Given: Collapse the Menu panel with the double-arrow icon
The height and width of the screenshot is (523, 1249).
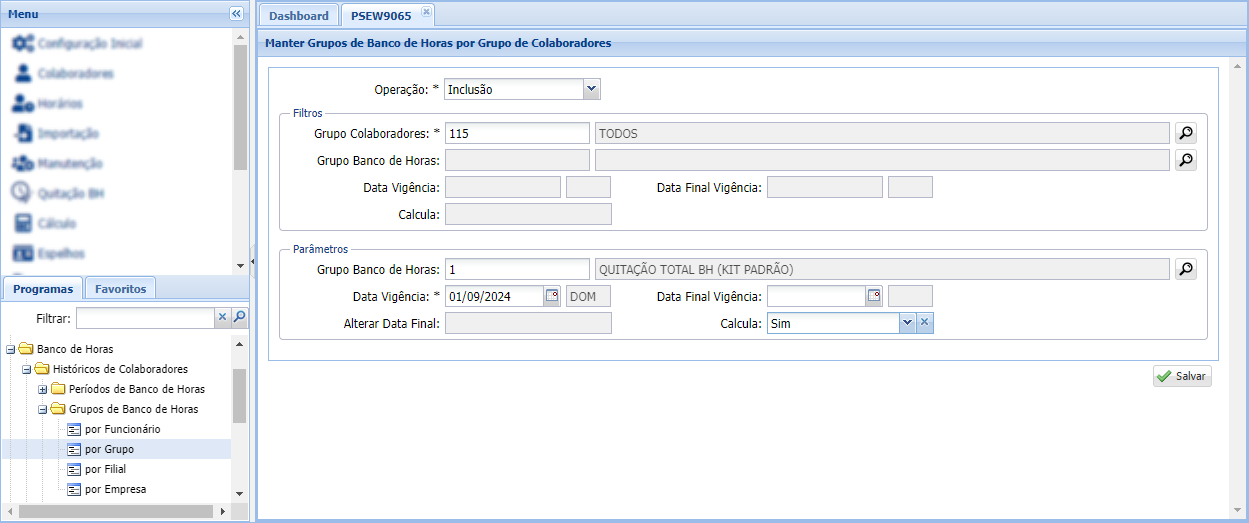Looking at the screenshot, I should coord(236,14).
